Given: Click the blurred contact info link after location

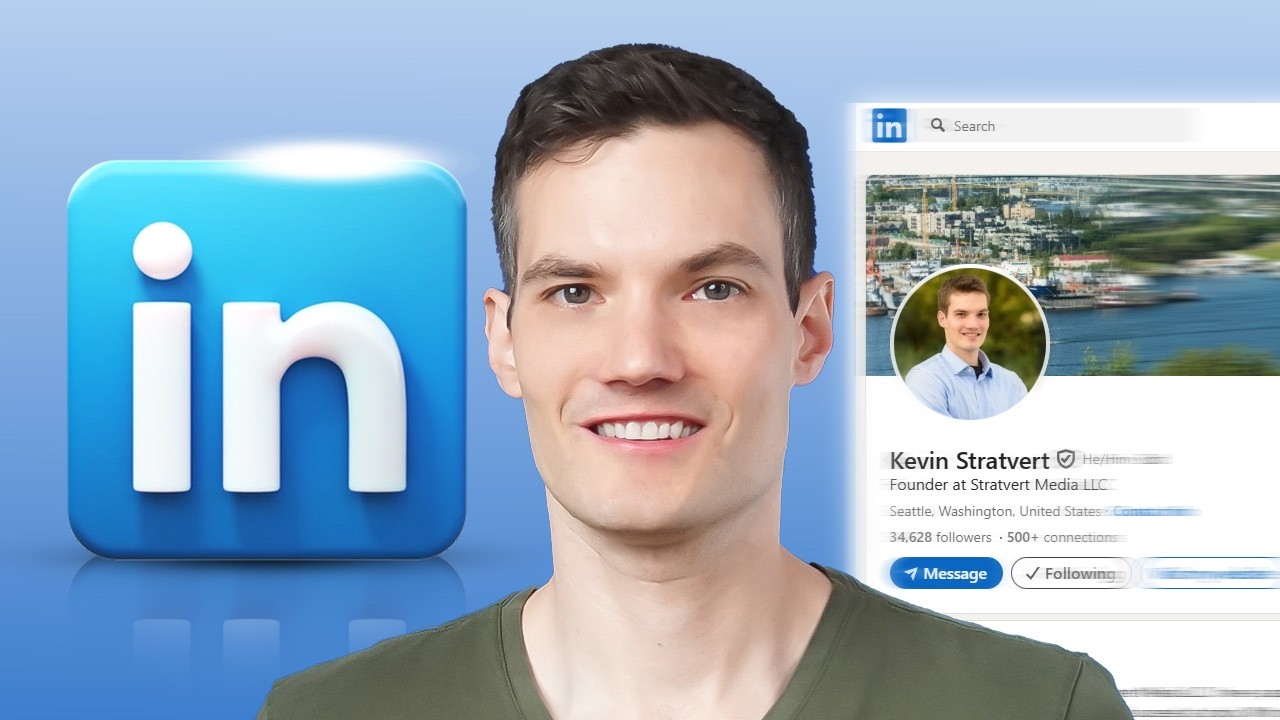Looking at the screenshot, I should tap(1156, 511).
